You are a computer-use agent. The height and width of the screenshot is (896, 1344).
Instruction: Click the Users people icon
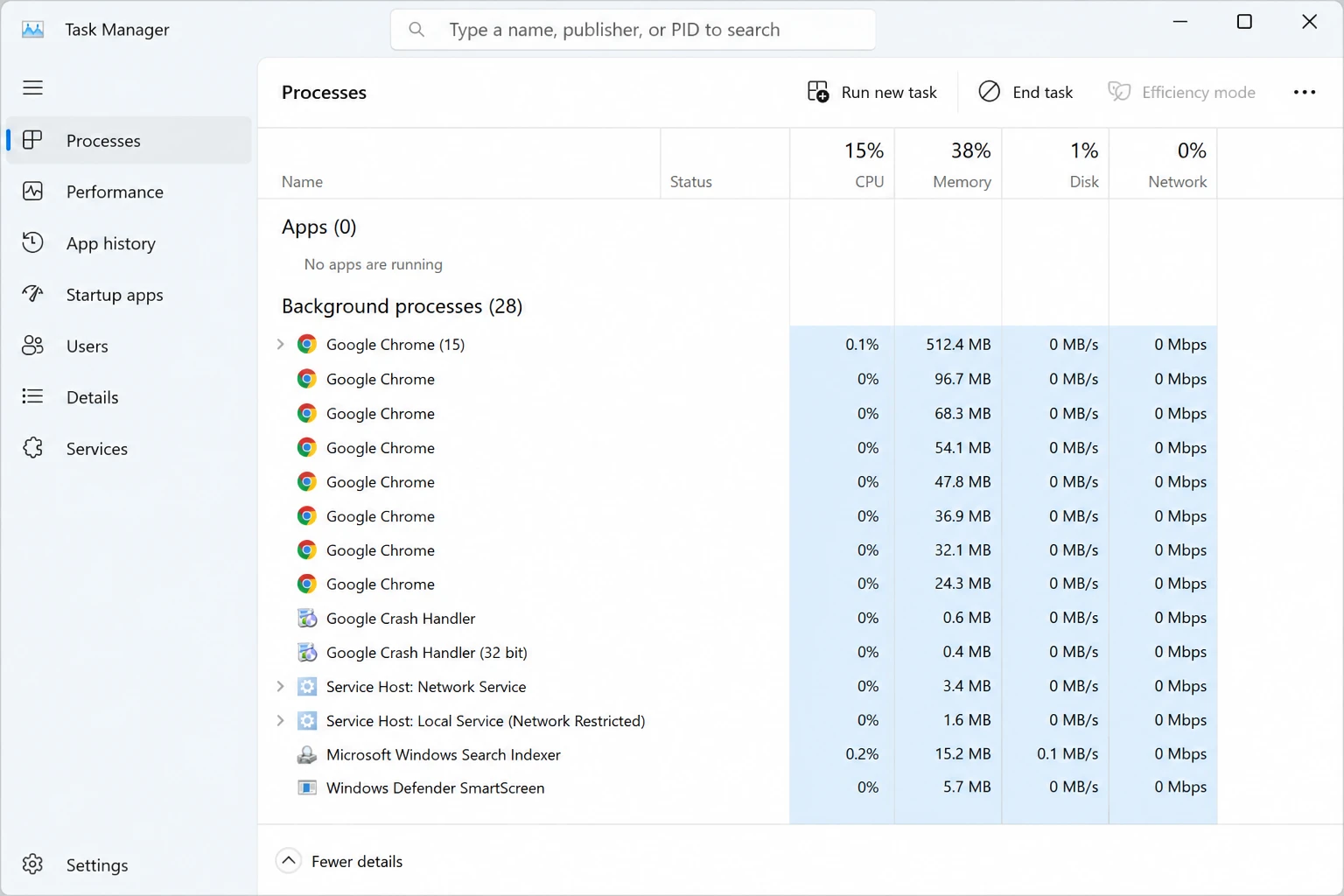tap(32, 346)
